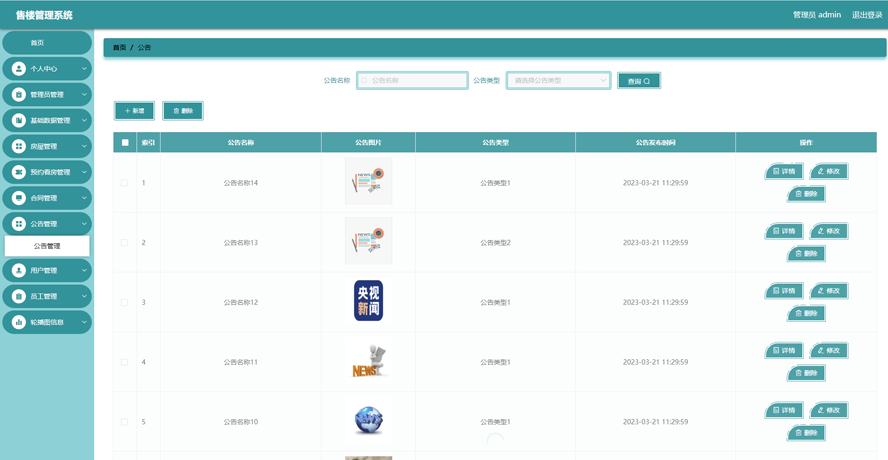This screenshot has height=460, width=888.
Task: Click the 公告类型2 cell
Action: tap(496, 242)
